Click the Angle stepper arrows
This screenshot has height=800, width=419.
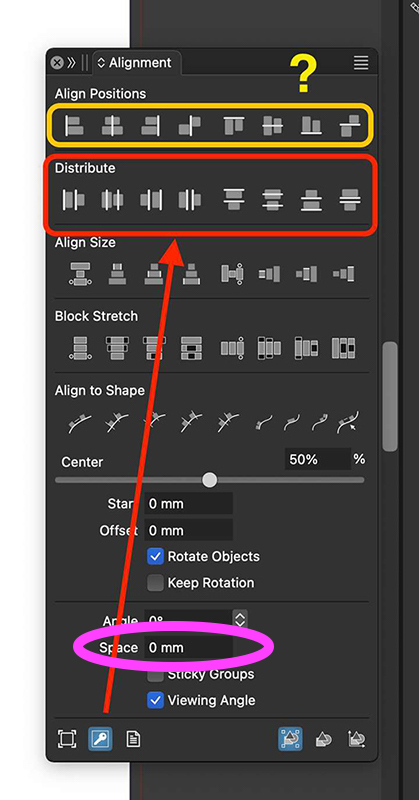[240, 620]
